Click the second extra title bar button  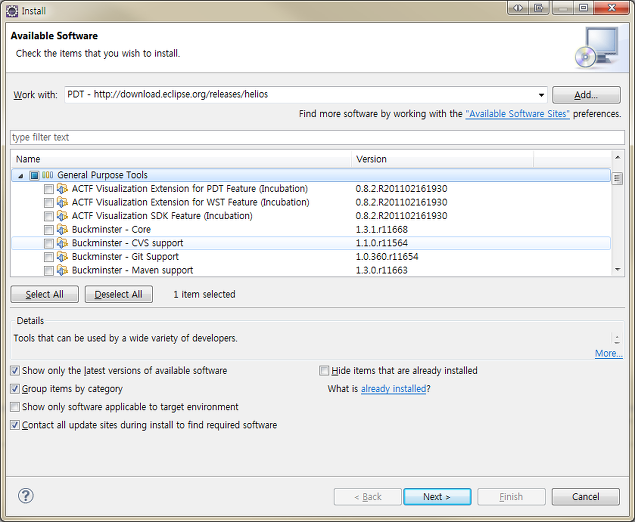click(x=539, y=8)
